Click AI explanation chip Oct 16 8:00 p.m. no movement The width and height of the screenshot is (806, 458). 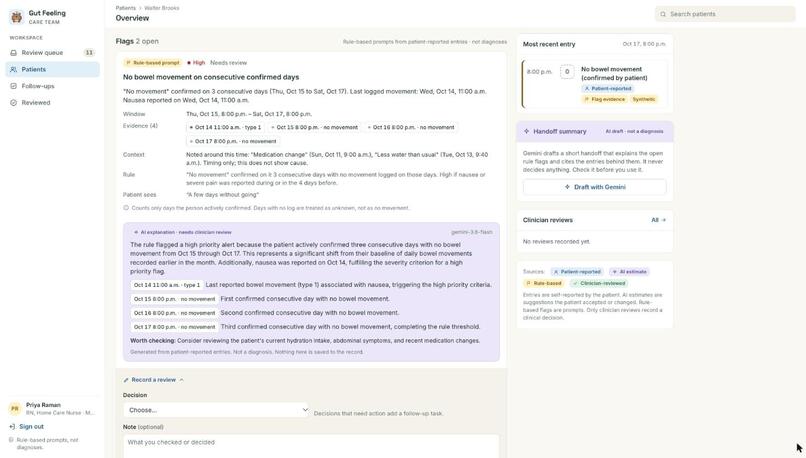174,313
